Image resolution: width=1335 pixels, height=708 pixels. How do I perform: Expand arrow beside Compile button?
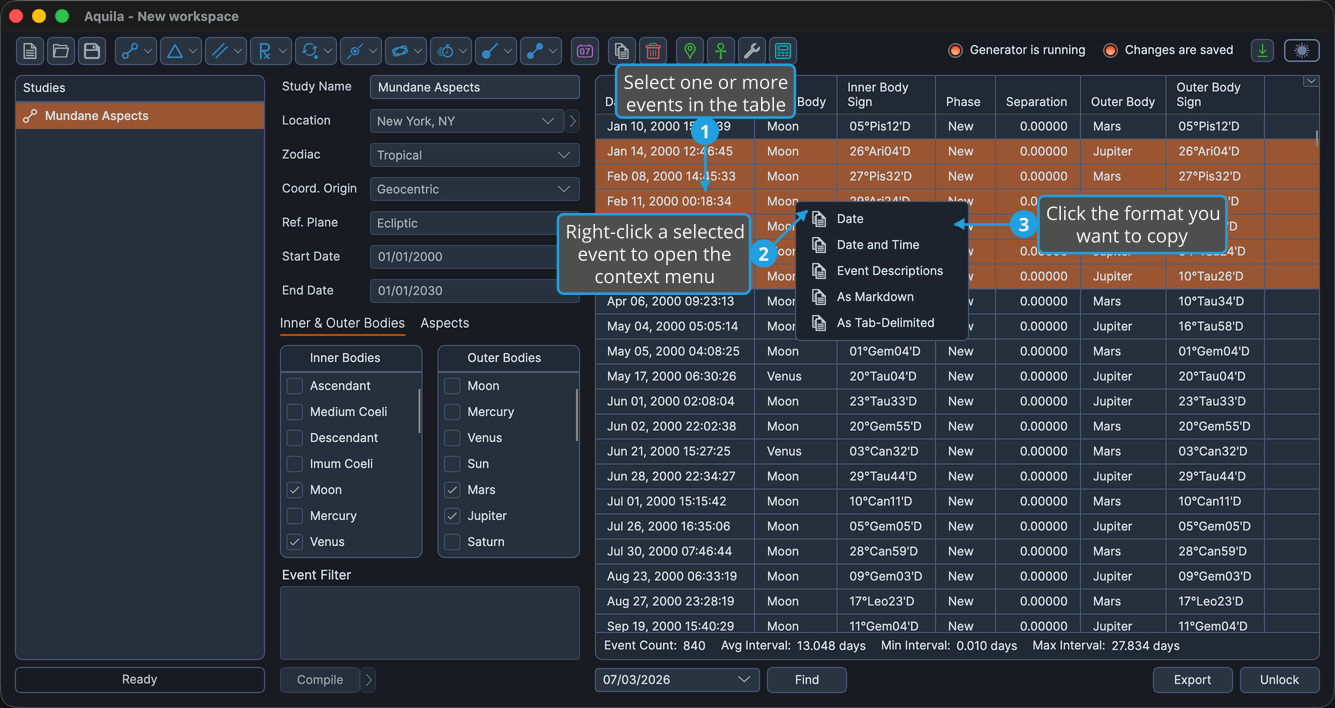click(369, 680)
